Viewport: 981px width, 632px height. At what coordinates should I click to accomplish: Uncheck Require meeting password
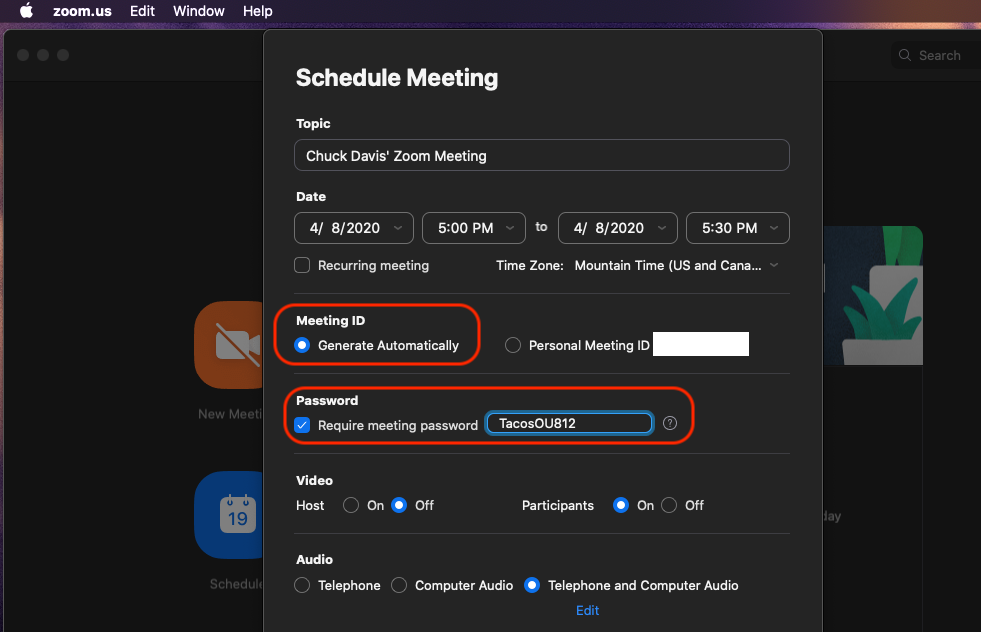point(302,426)
